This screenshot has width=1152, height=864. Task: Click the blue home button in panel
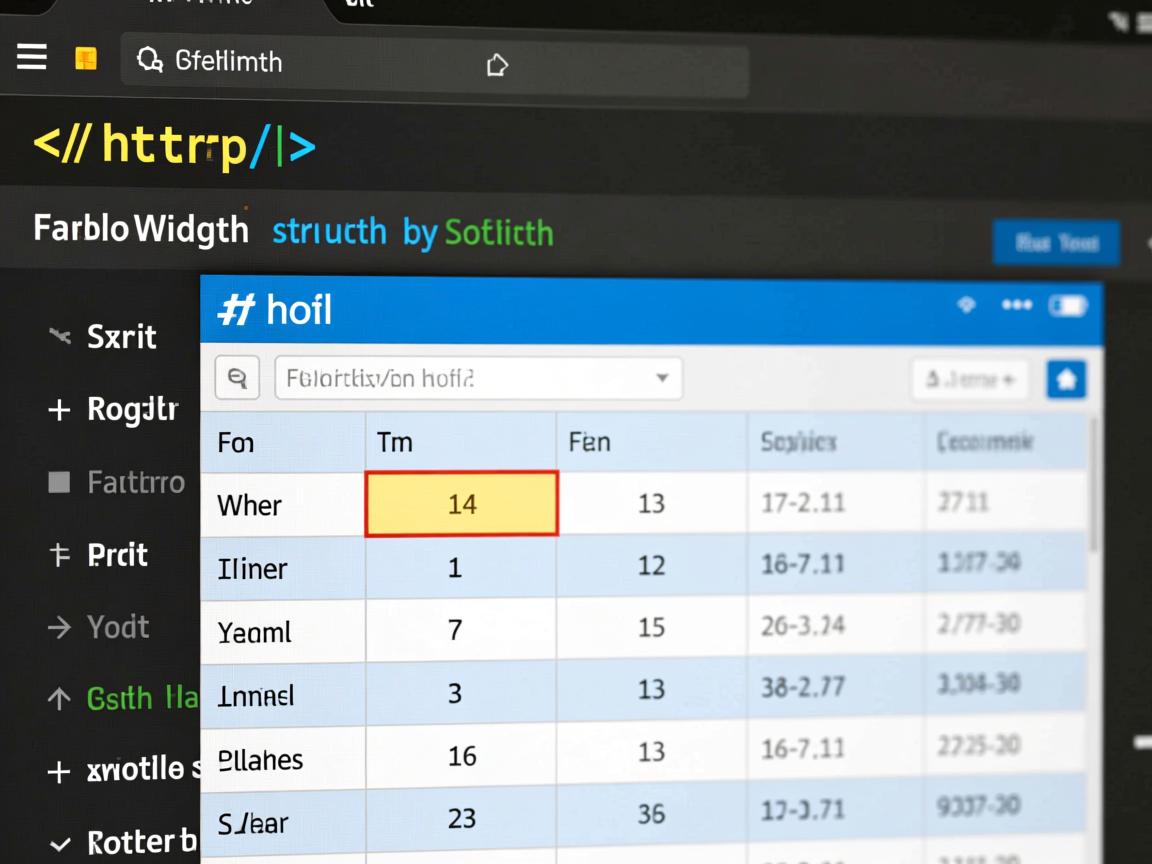[1066, 380]
